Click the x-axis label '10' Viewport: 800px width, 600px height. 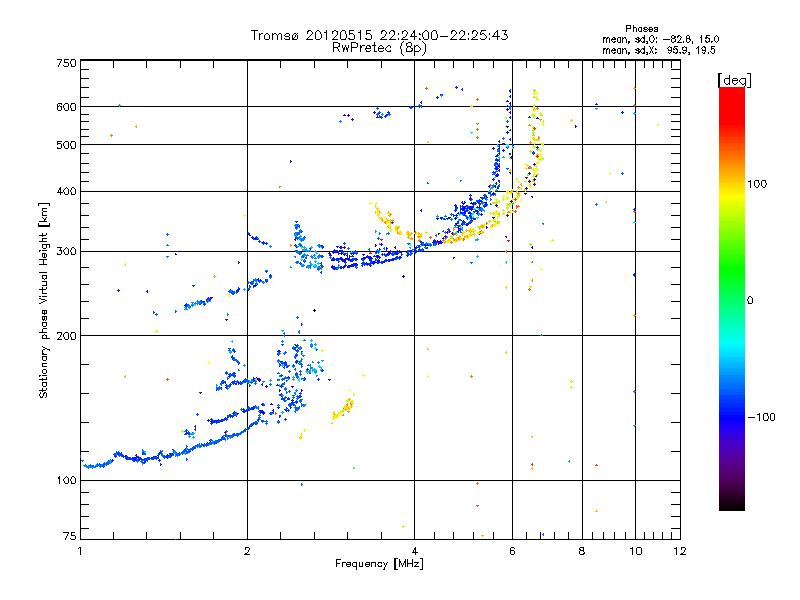(635, 551)
